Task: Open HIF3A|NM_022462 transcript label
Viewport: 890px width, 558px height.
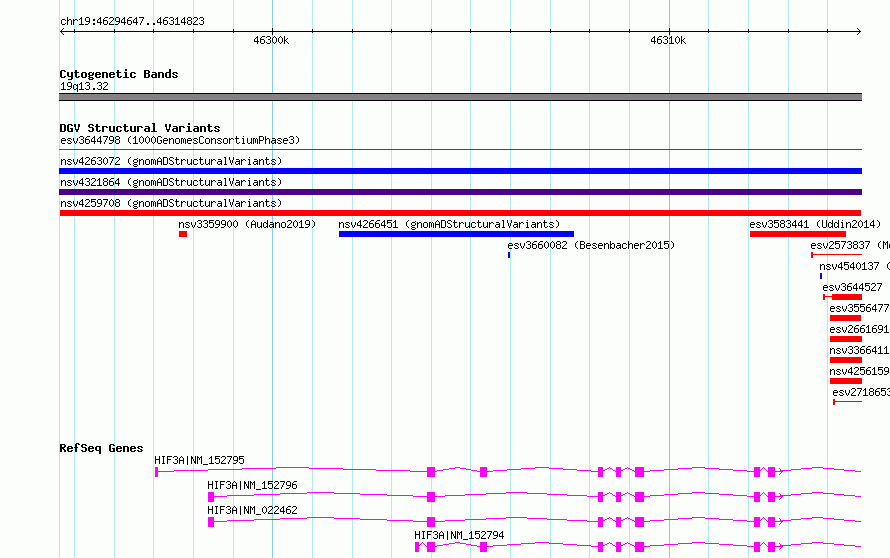Action: point(252,510)
